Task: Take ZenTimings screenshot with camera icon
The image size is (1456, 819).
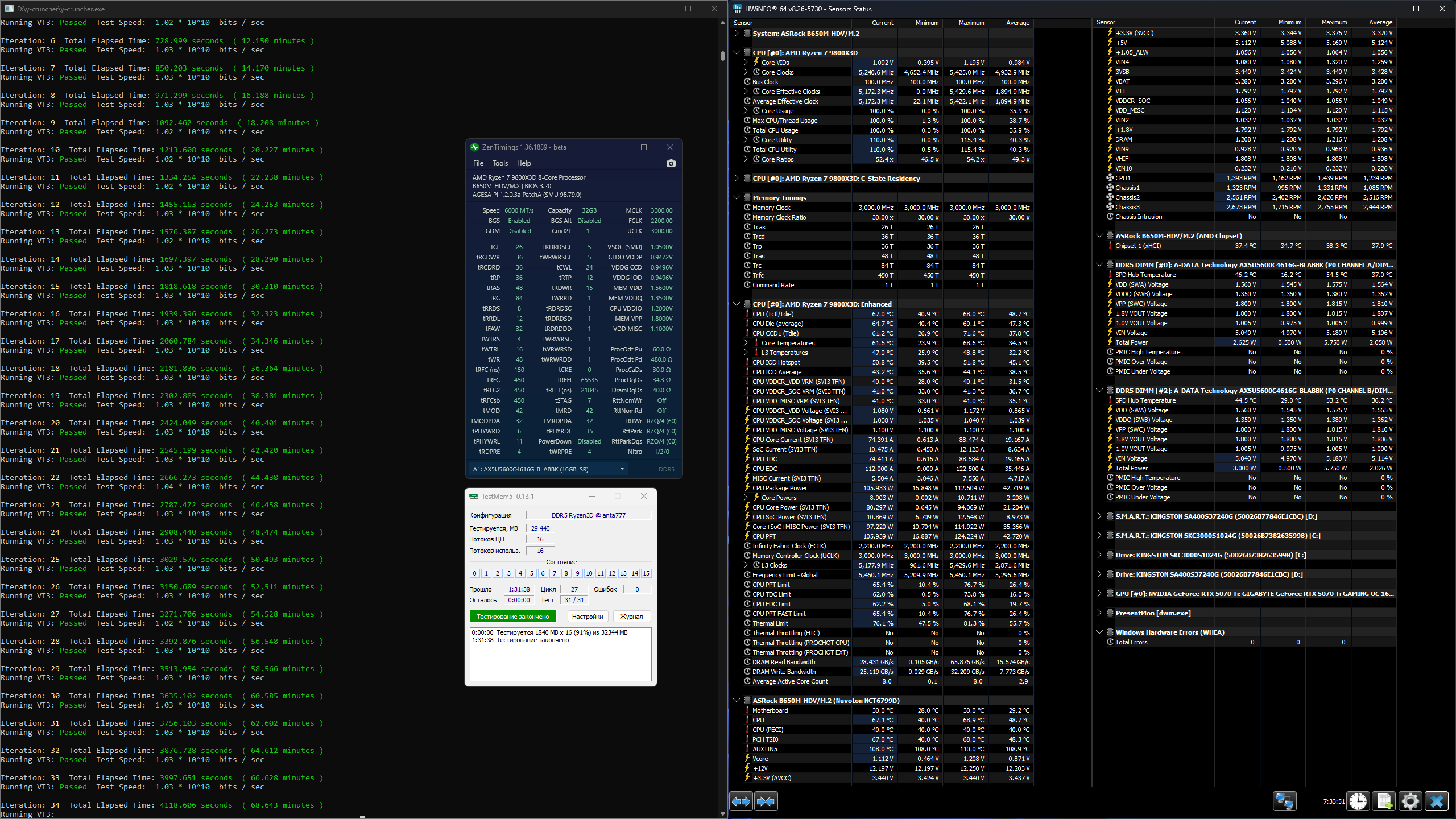Action: point(671,163)
